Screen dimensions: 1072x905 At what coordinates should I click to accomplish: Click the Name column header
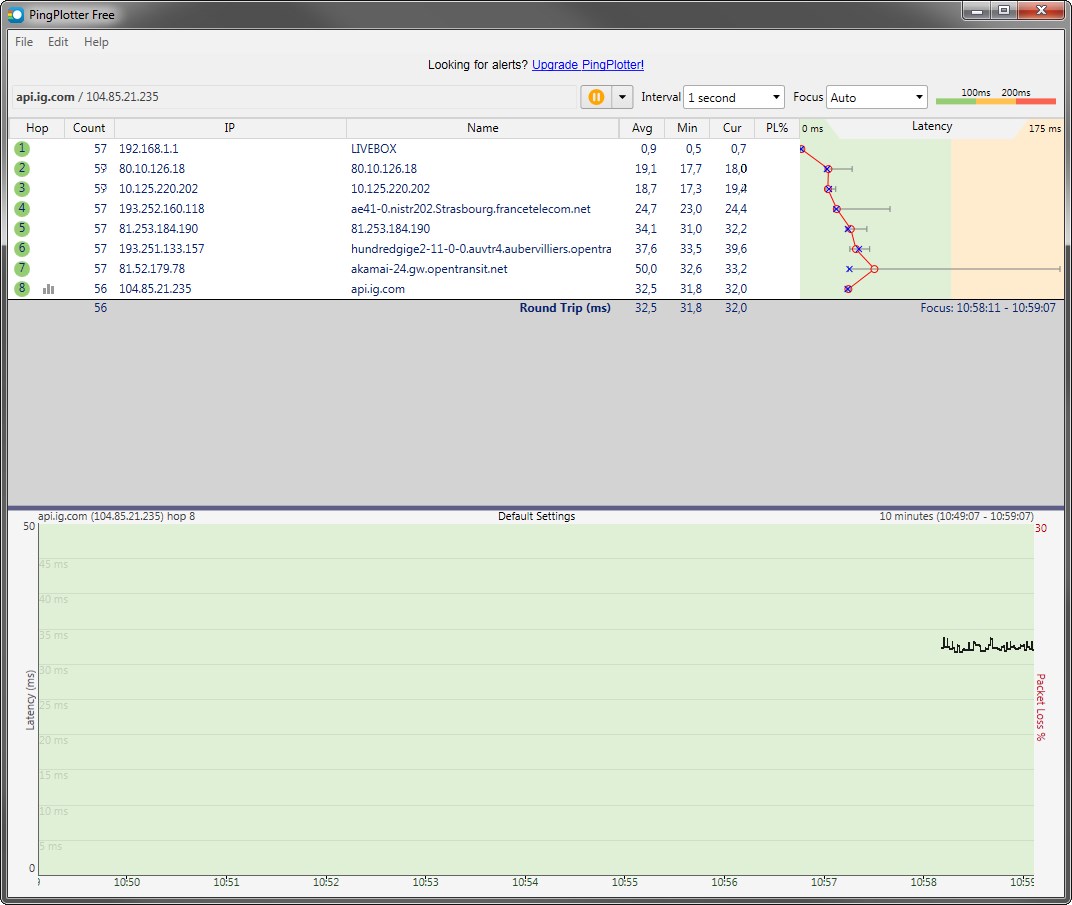483,128
